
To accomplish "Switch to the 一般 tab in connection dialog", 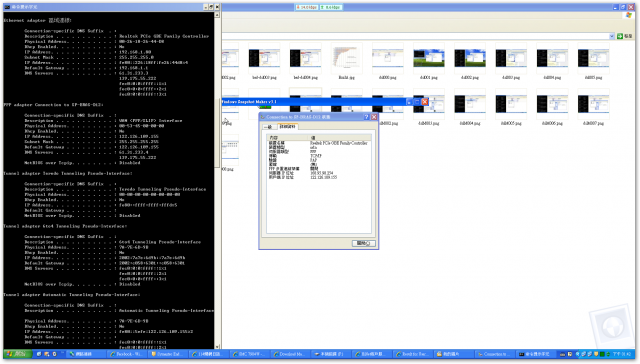I will (269, 127).
